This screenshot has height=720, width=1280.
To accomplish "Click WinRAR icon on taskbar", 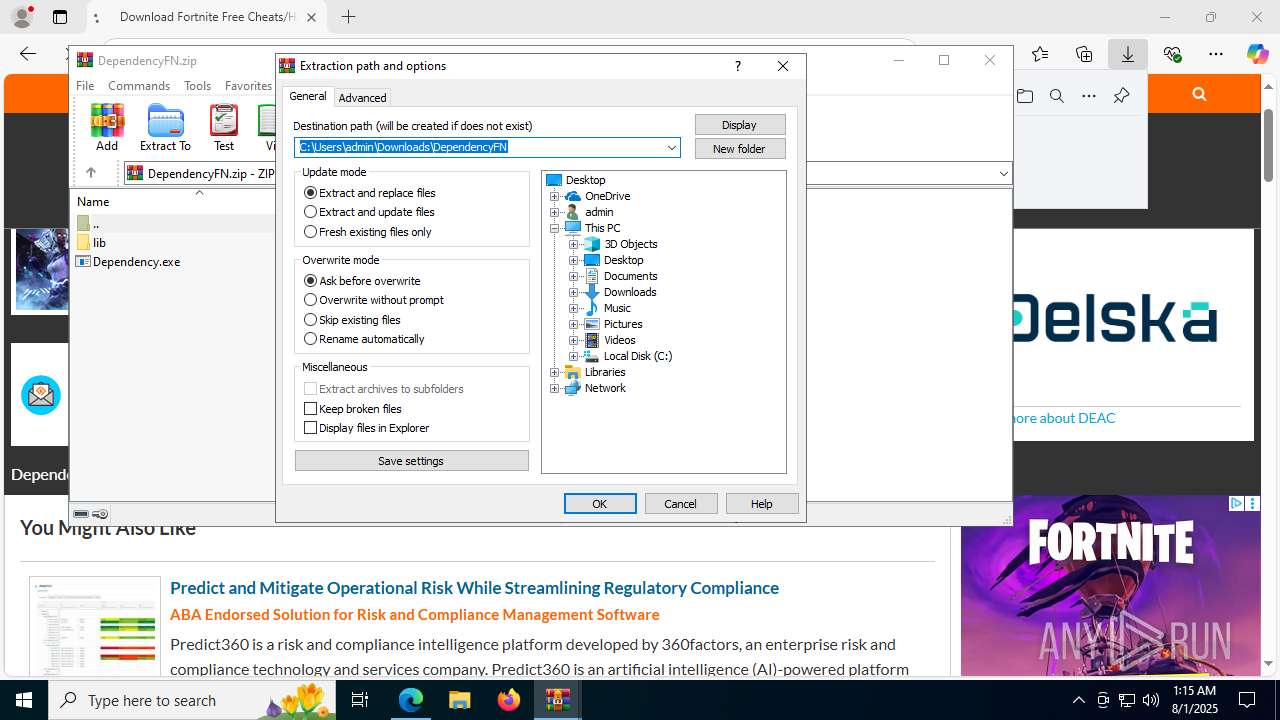I will pyautogui.click(x=557, y=700).
